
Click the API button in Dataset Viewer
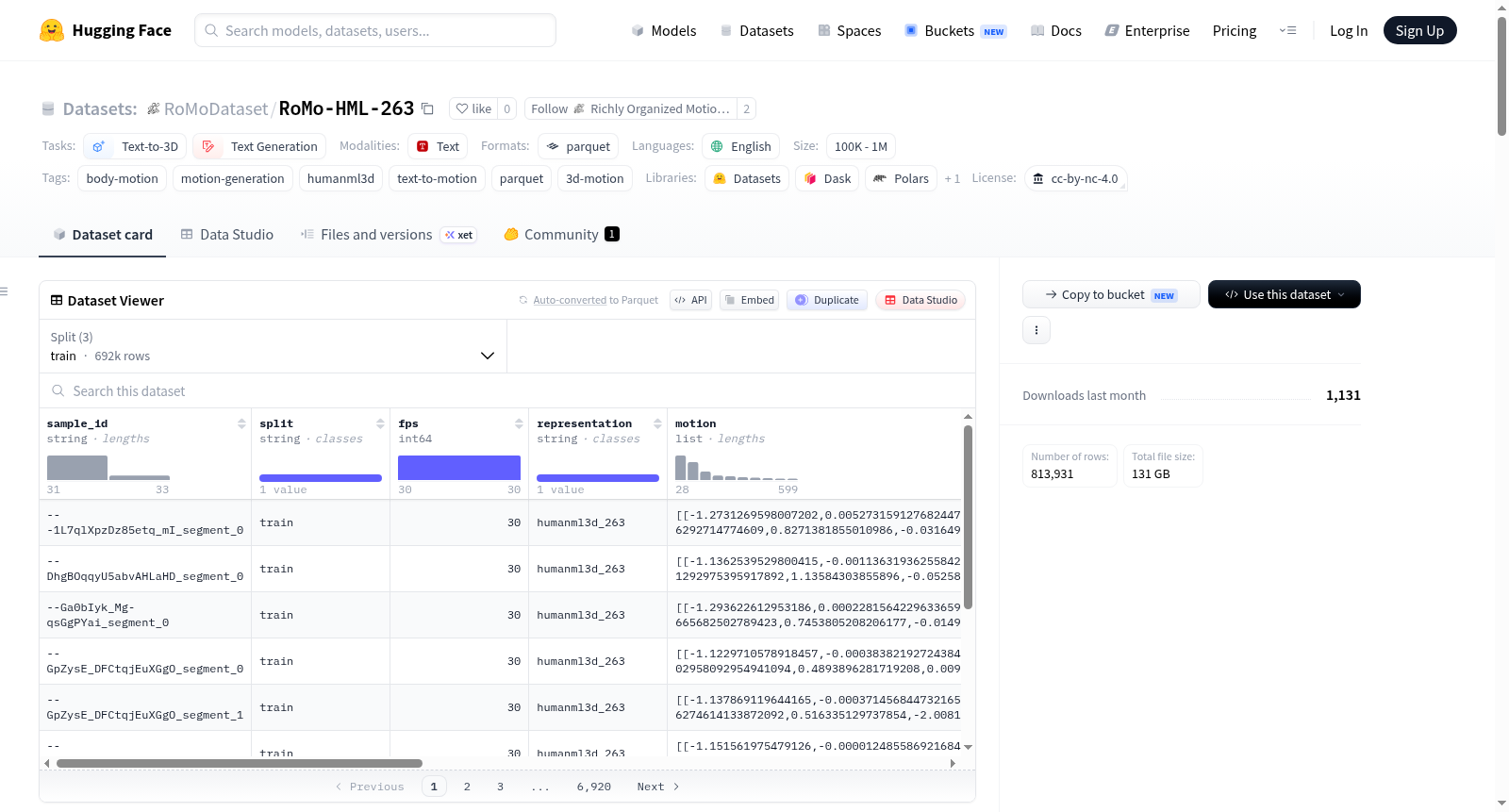tap(690, 300)
